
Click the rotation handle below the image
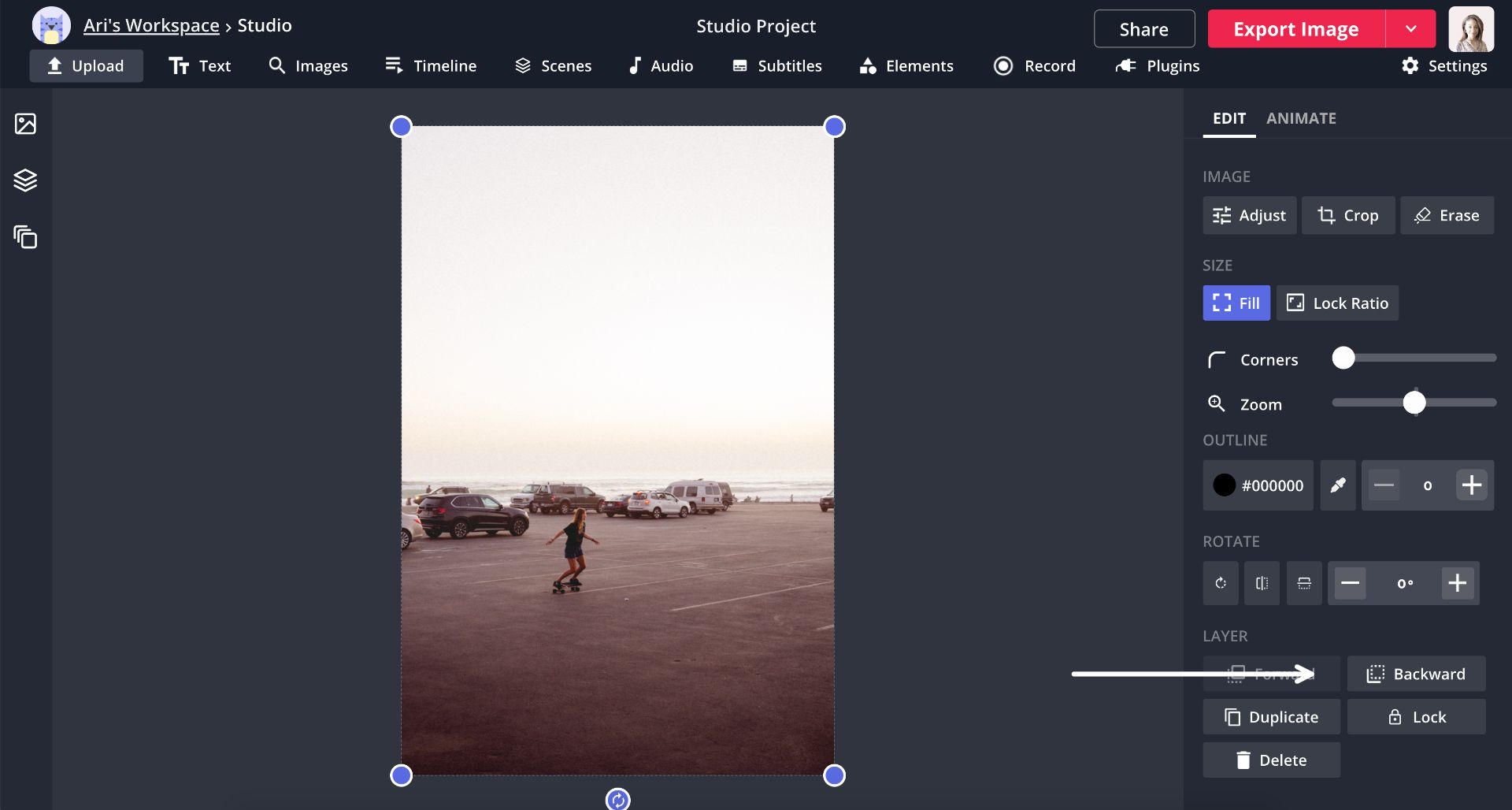(x=617, y=800)
